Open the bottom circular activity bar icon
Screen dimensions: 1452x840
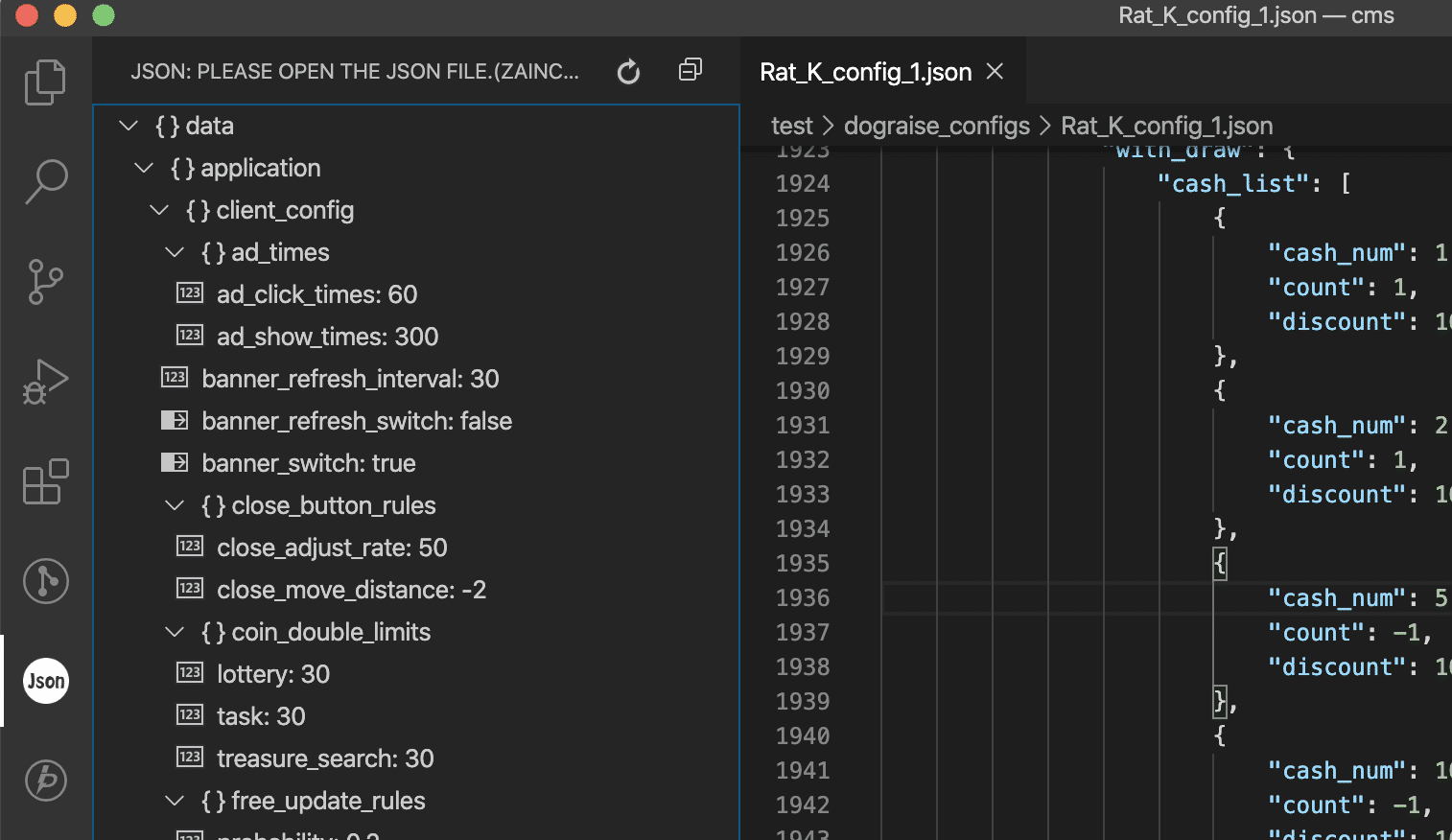(x=45, y=781)
